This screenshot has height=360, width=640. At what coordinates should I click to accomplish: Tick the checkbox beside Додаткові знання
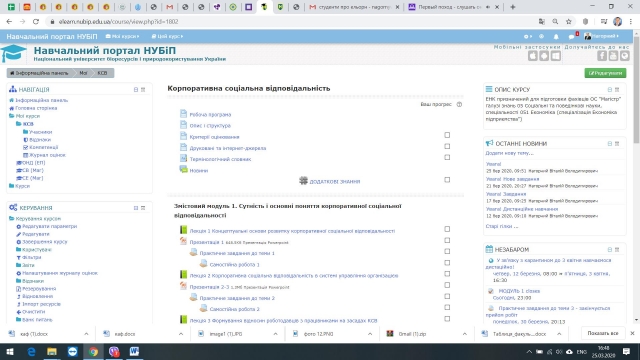447,180
